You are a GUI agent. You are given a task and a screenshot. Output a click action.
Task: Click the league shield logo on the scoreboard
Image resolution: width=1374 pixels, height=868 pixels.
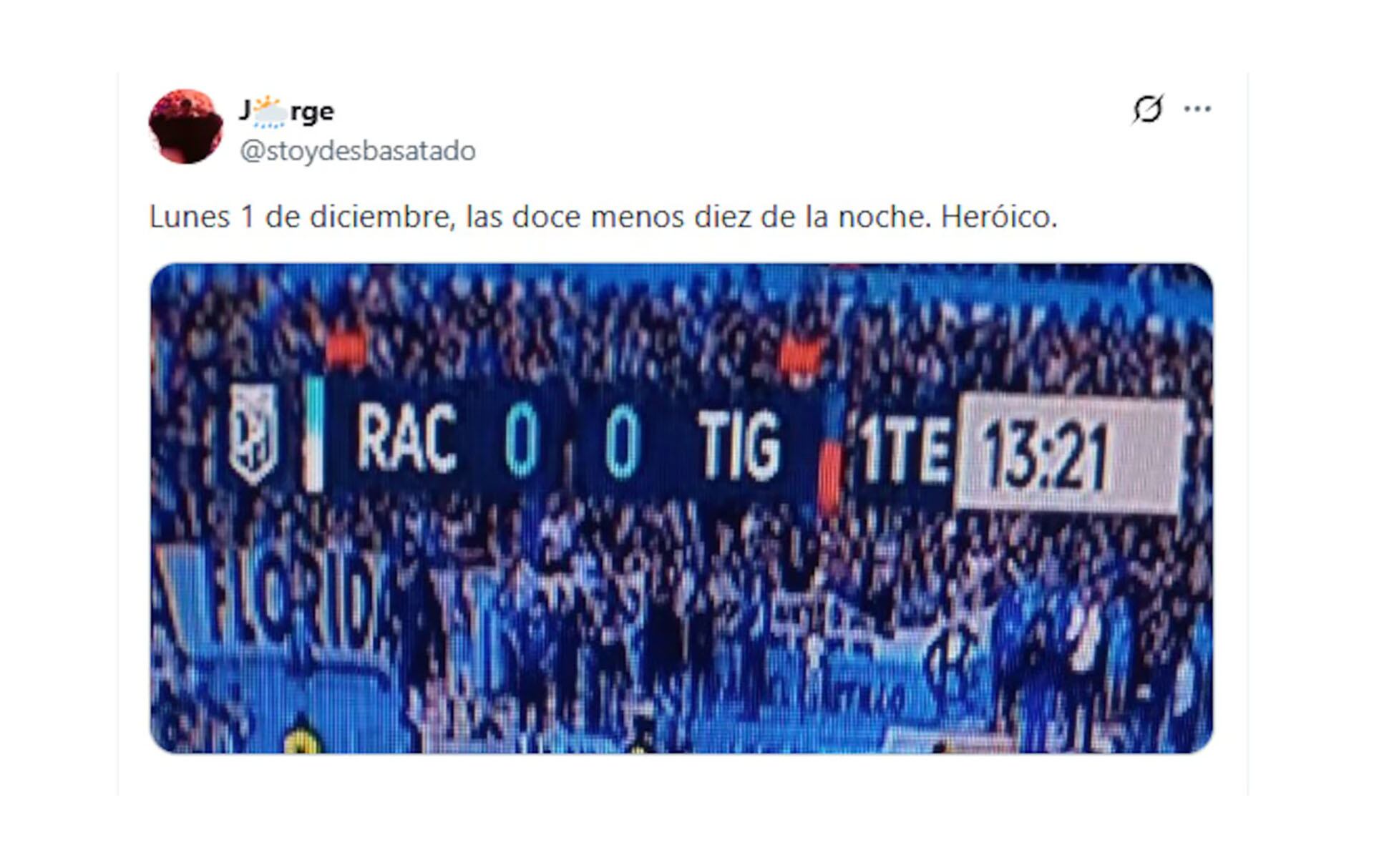(253, 434)
